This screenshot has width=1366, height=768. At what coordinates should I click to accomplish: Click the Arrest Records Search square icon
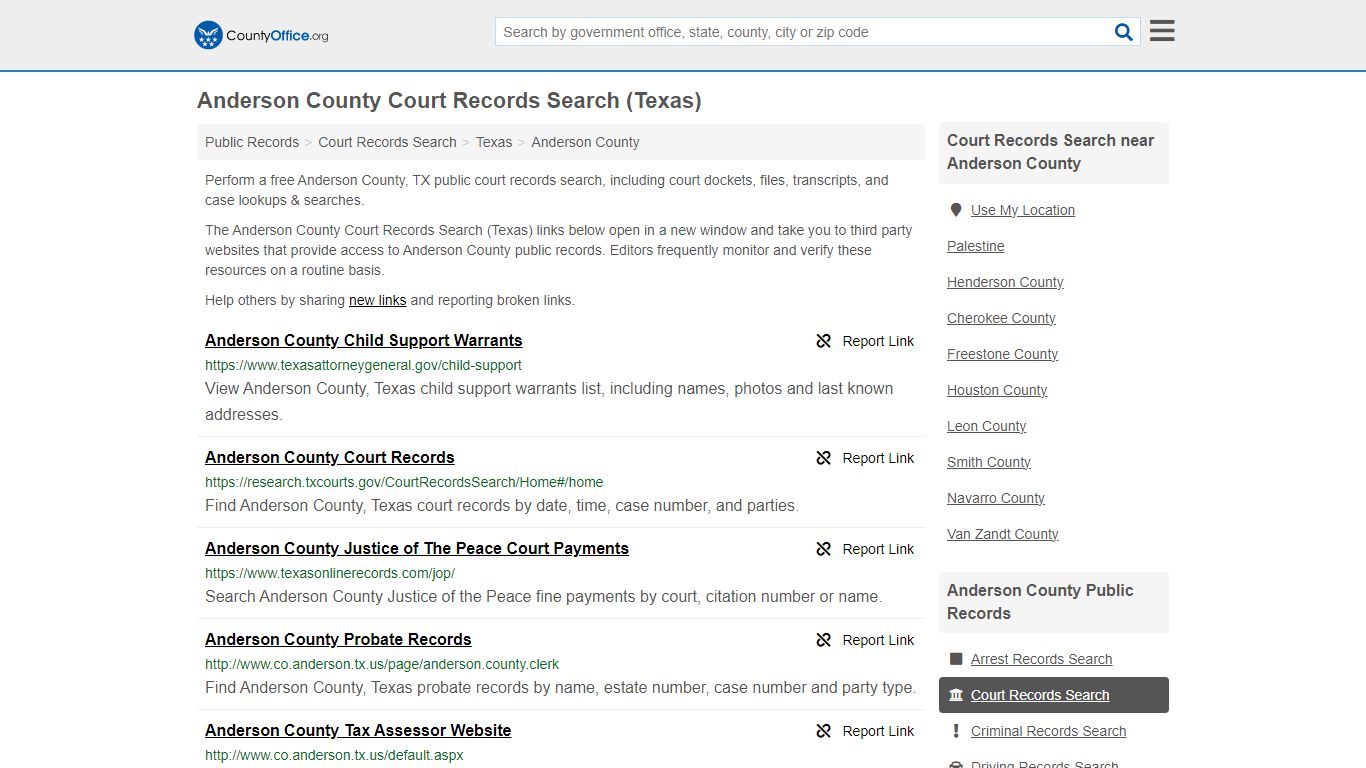coord(956,659)
